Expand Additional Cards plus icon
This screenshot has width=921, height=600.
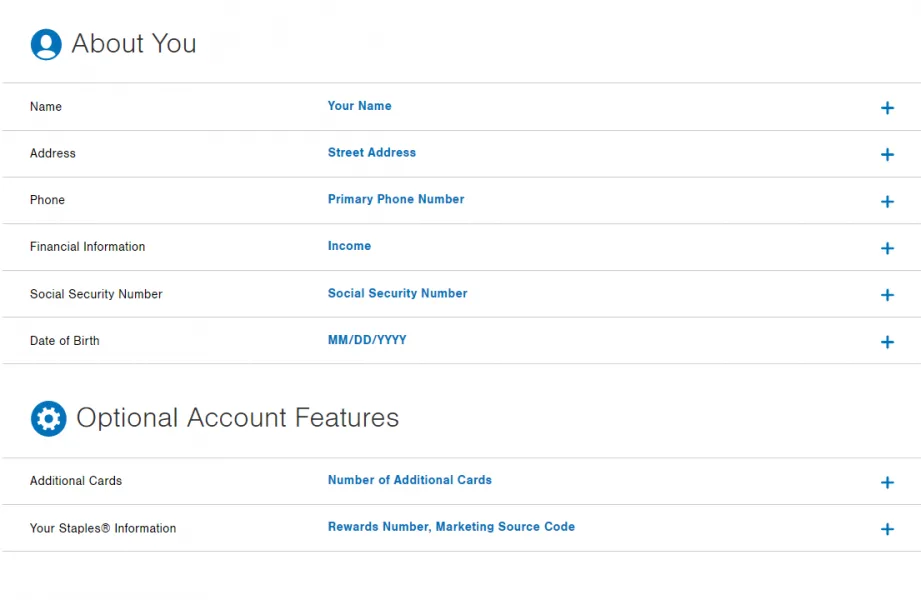887,483
